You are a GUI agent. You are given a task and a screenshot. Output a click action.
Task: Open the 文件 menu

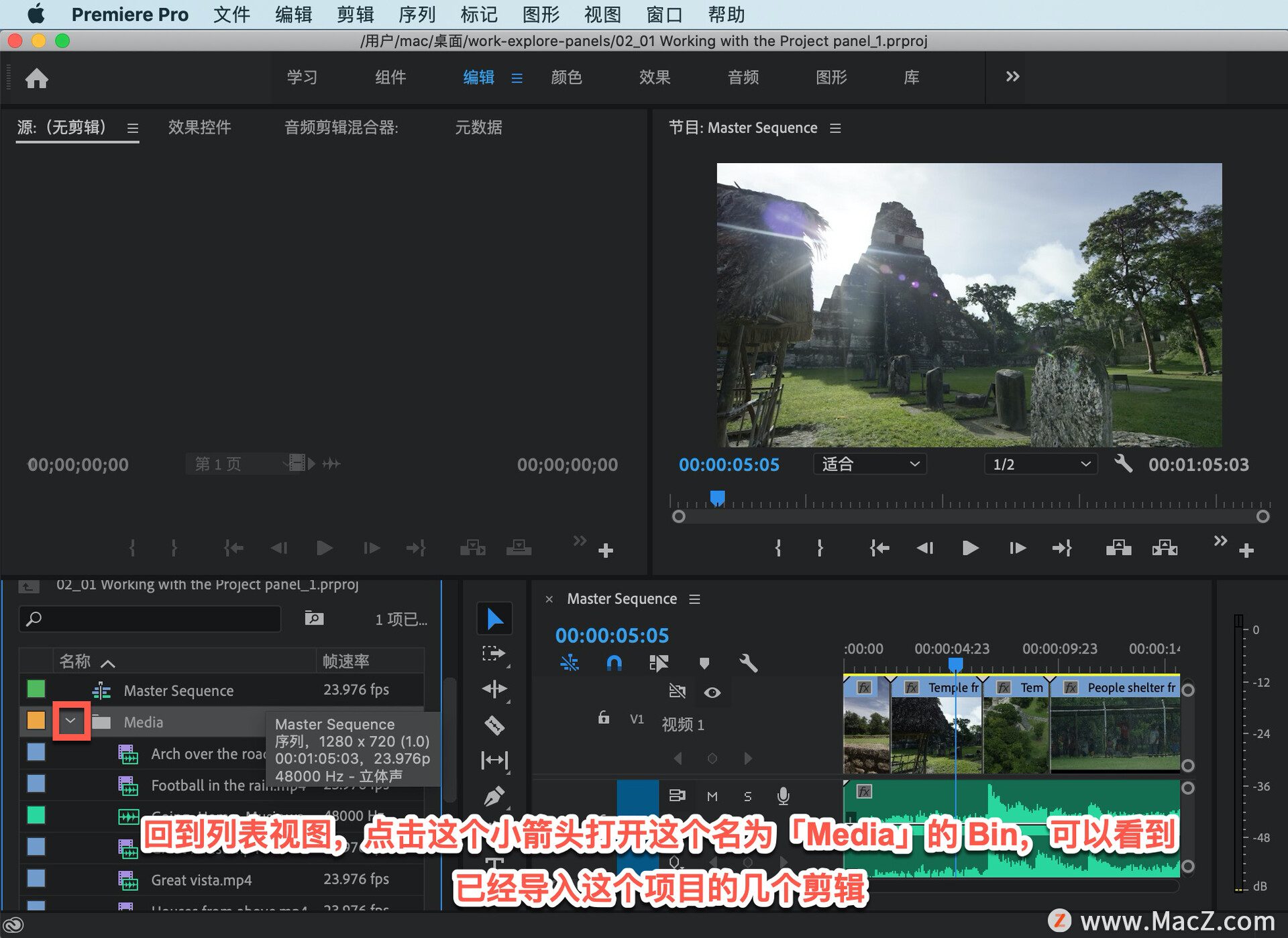(x=231, y=14)
